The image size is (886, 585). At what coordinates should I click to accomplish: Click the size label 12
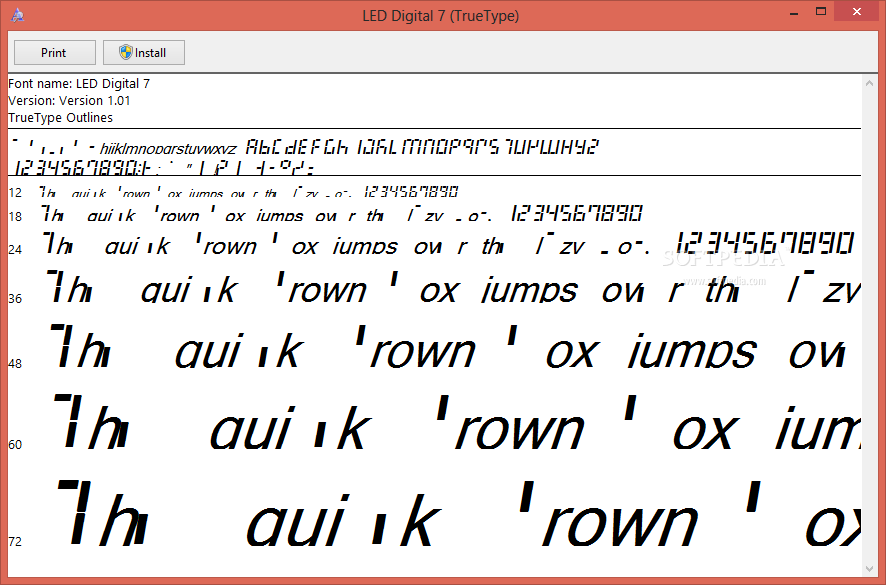pyautogui.click(x=15, y=193)
